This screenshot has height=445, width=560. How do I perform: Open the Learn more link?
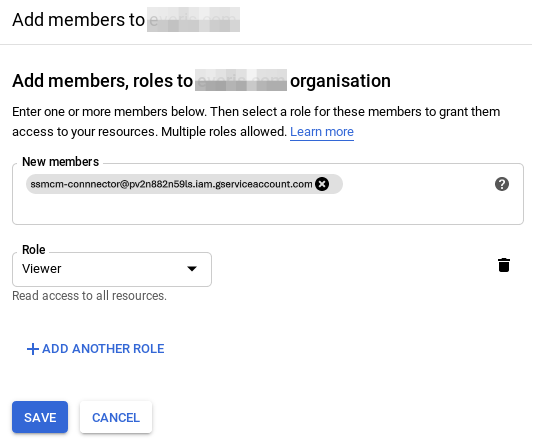pyautogui.click(x=322, y=132)
